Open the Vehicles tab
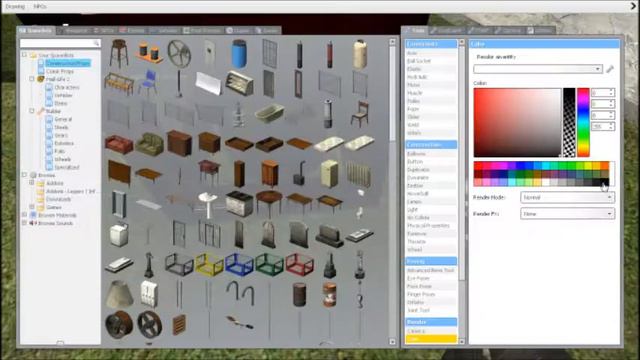This screenshot has width=640, height=360. 164,31
